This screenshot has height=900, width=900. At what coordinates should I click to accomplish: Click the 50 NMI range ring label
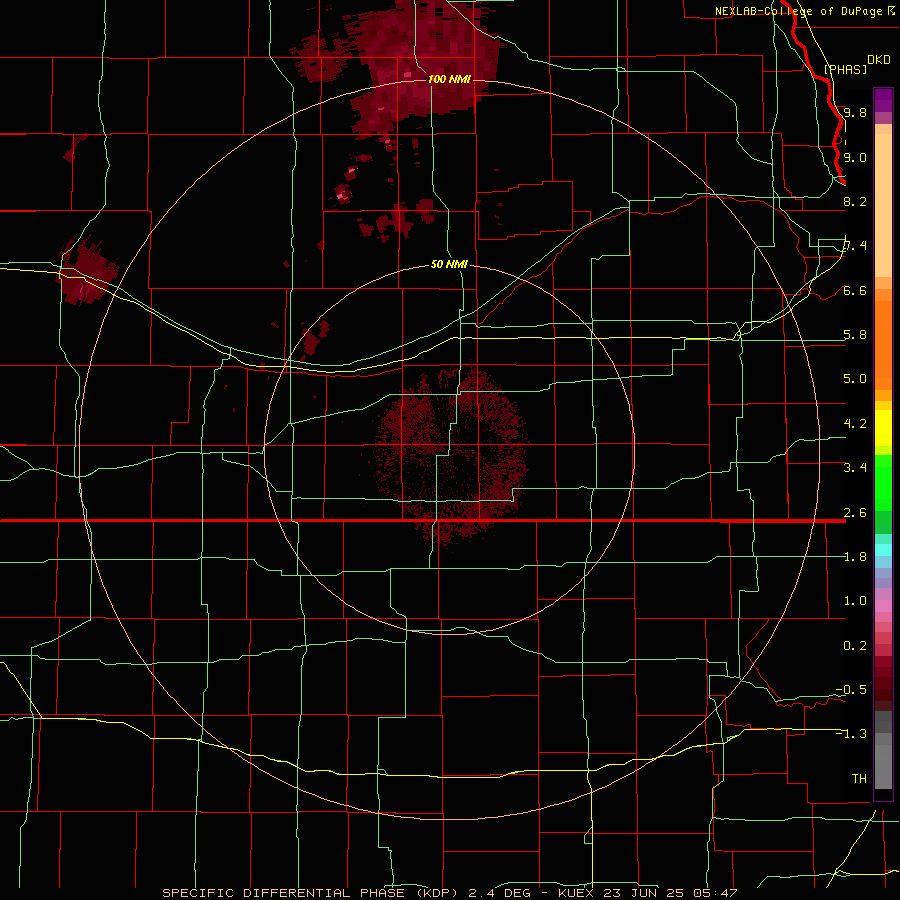point(449,264)
